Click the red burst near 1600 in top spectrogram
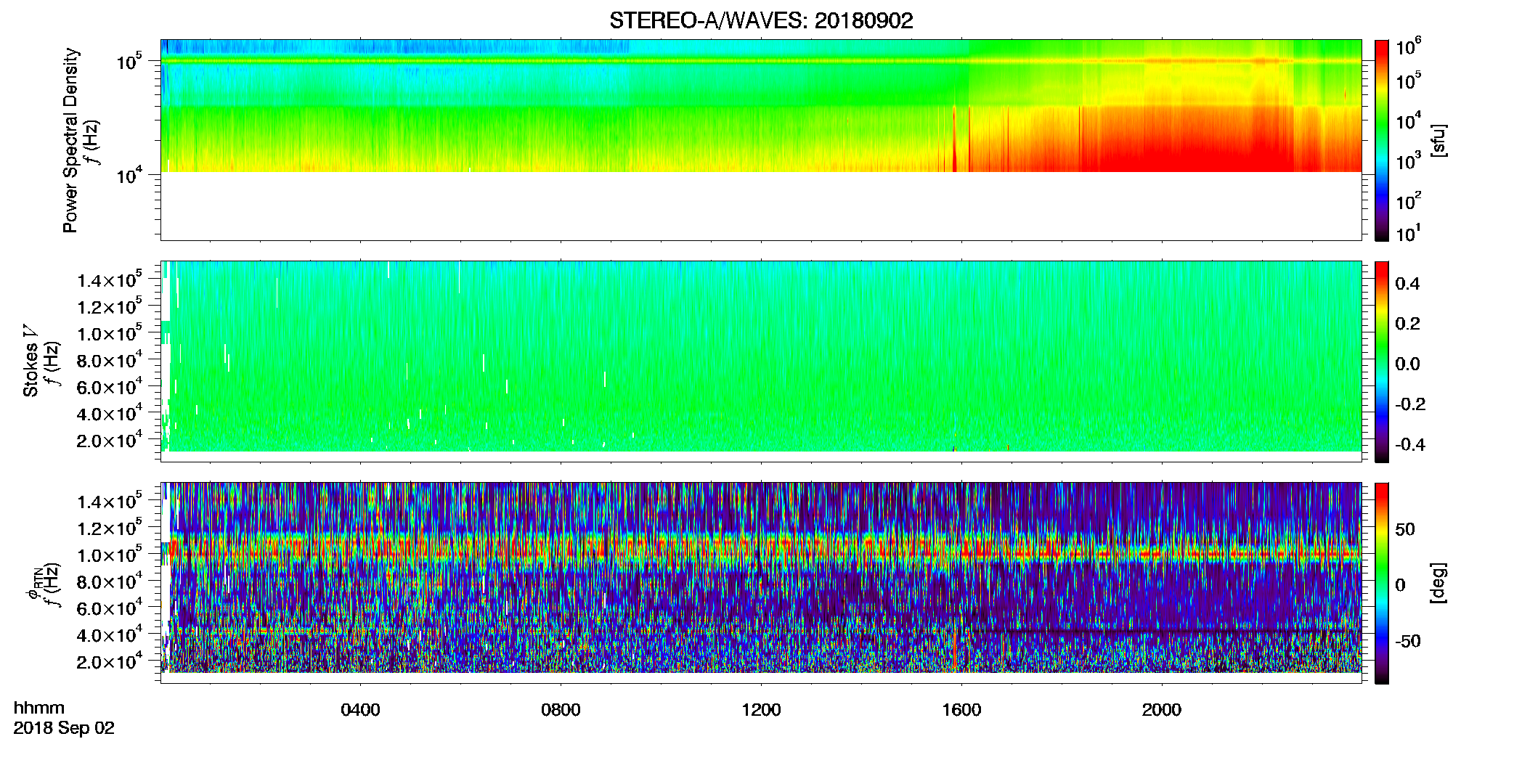This screenshot has width=1522, height=784. pyautogui.click(x=954, y=140)
